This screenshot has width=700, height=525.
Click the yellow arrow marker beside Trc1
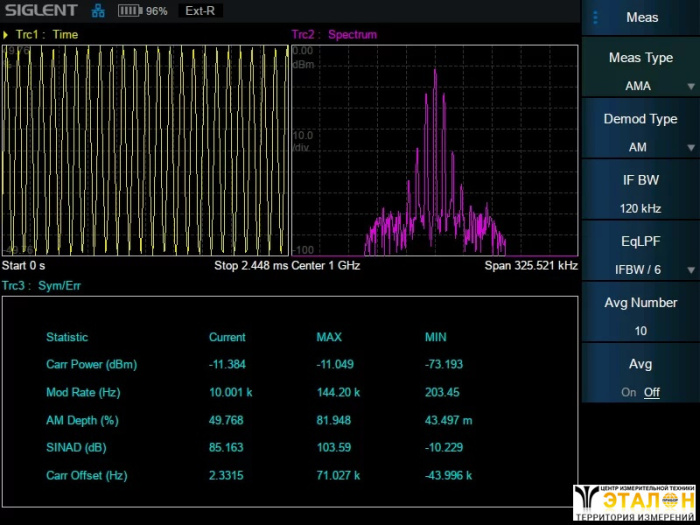point(7,34)
